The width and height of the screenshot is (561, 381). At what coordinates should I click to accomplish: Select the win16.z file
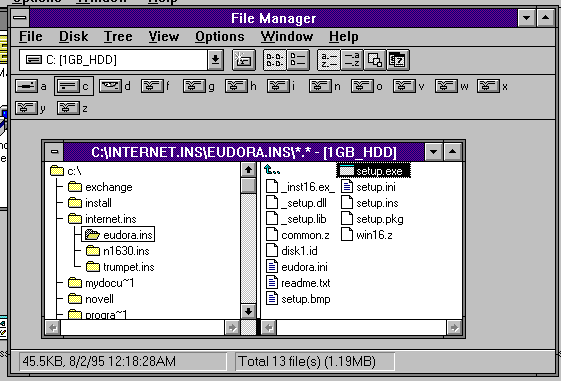click(x=367, y=235)
